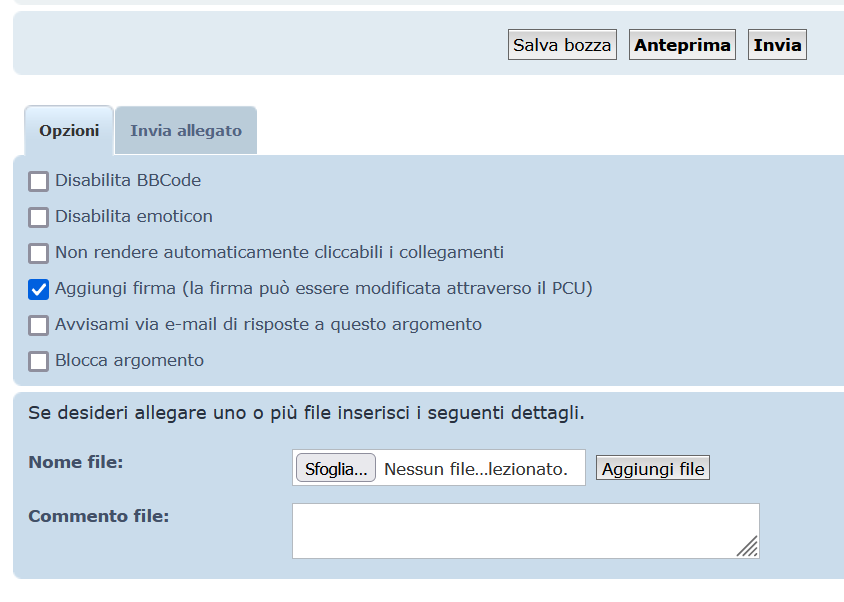
Task: Open the Invia allegato tab
Action: tap(186, 131)
